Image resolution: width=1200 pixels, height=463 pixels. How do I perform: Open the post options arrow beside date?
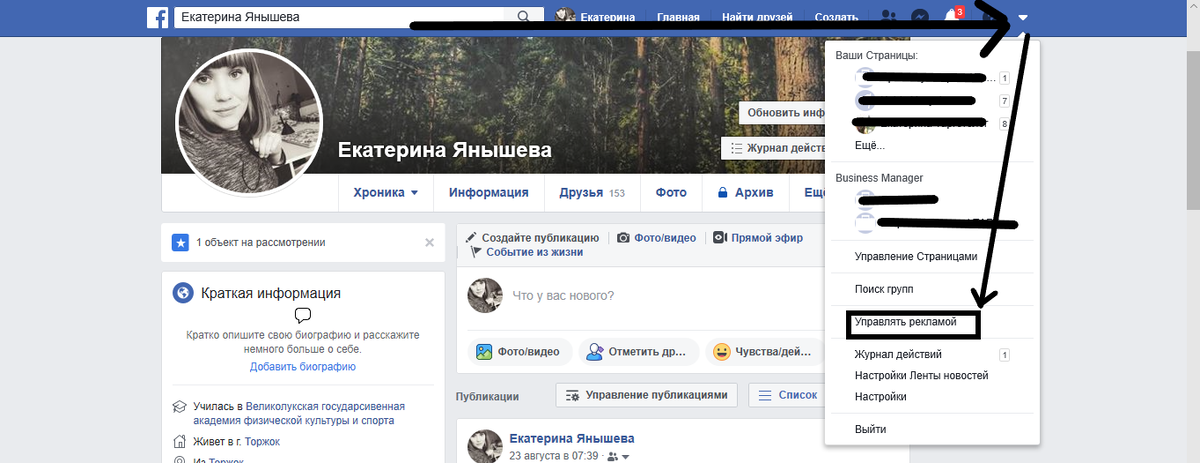pyautogui.click(x=625, y=457)
